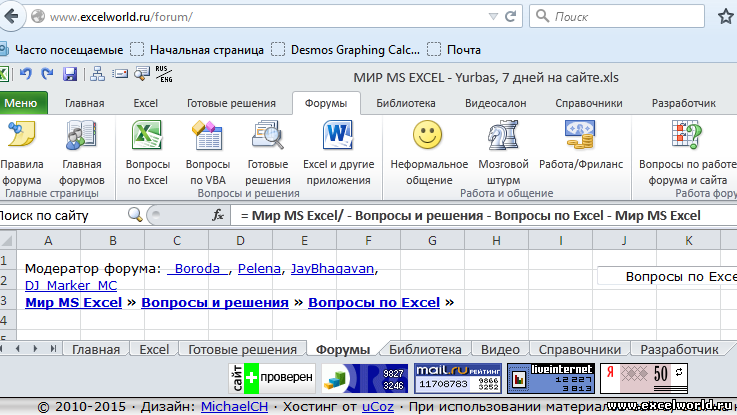Screen dimensions: 737x415
Task: Click the Поиск по сайту search box
Action: (x=63, y=215)
